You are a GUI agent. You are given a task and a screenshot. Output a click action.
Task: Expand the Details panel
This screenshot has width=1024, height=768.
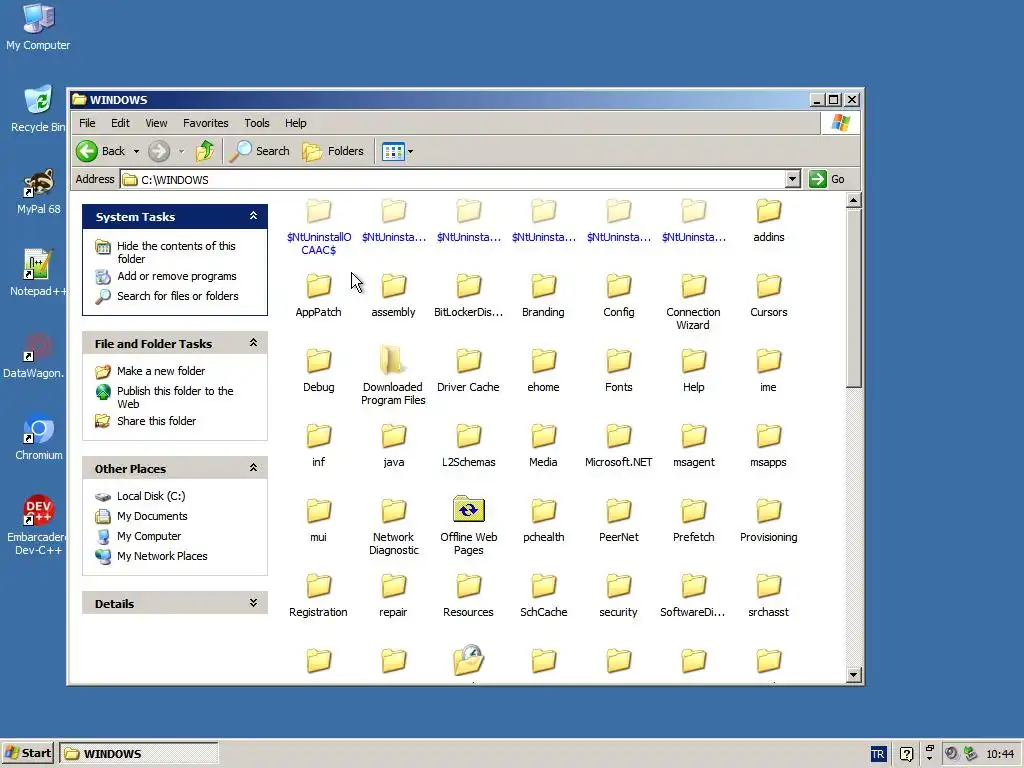pos(253,603)
